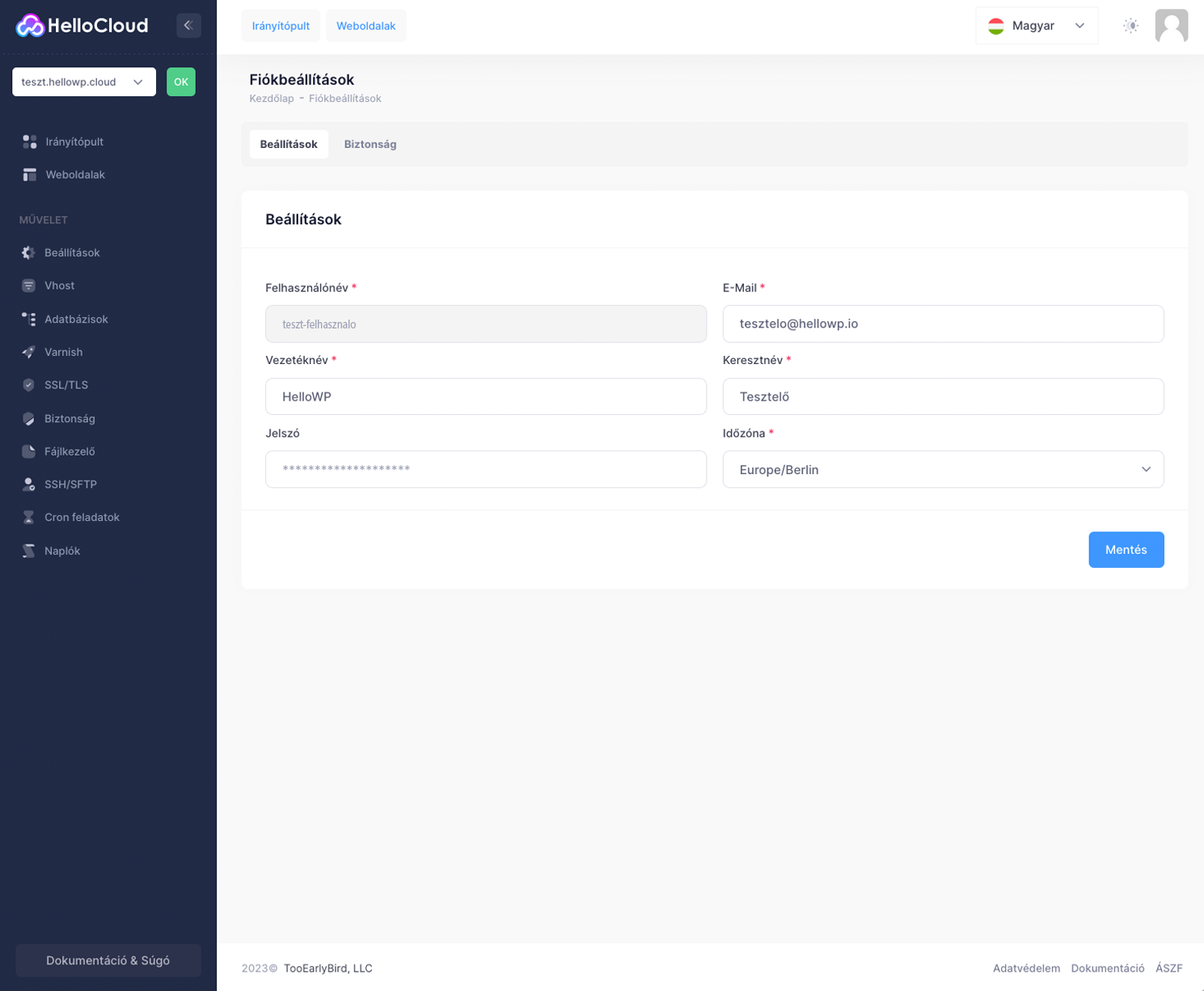Click the Adatbázisok sidebar icon
Screen dimensions: 1204x991
pyautogui.click(x=28, y=319)
